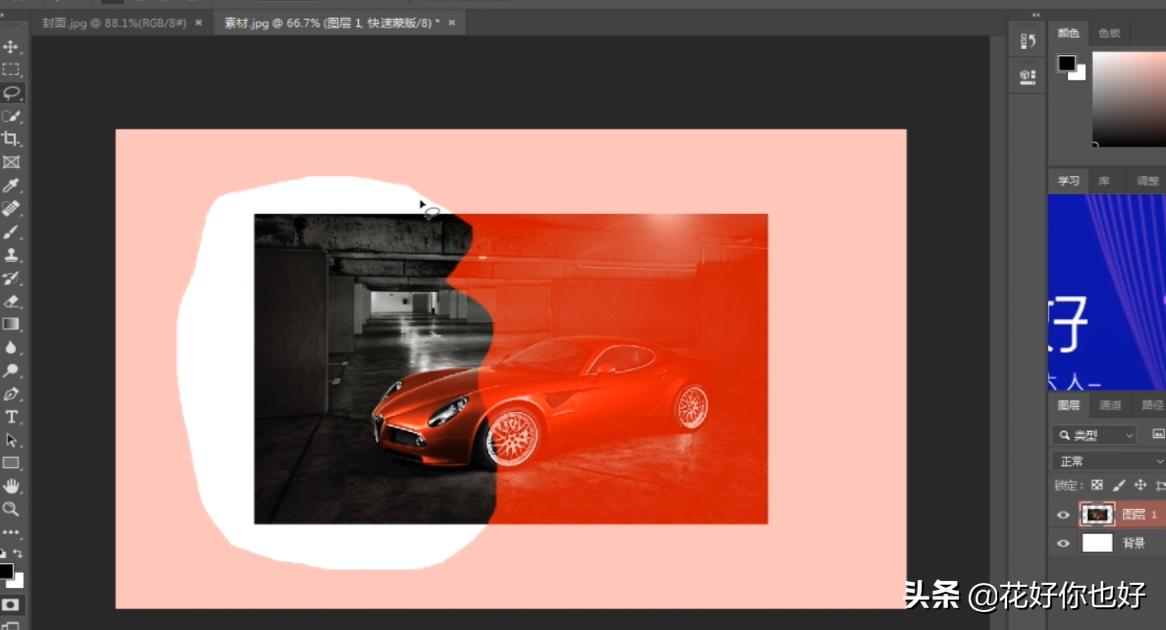The width and height of the screenshot is (1166, 630).
Task: Select the Eyedropper tool
Action: tap(10, 185)
